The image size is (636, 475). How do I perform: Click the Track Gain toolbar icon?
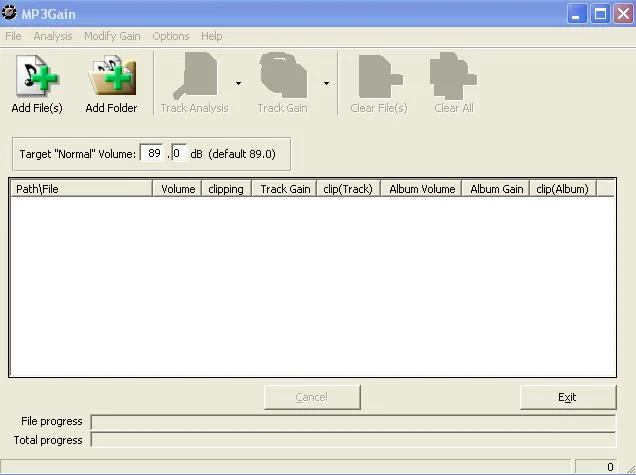tap(282, 78)
